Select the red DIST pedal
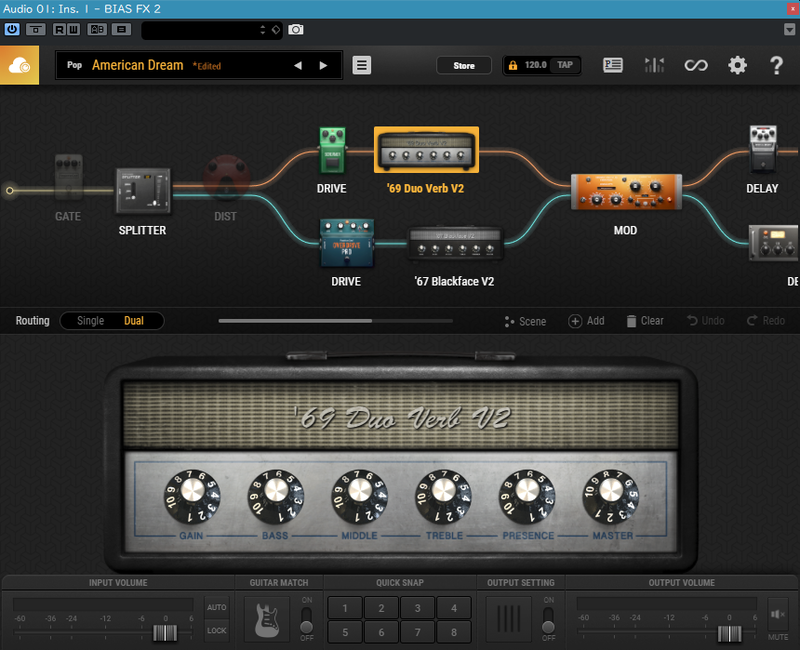This screenshot has width=800, height=650. coord(226,178)
